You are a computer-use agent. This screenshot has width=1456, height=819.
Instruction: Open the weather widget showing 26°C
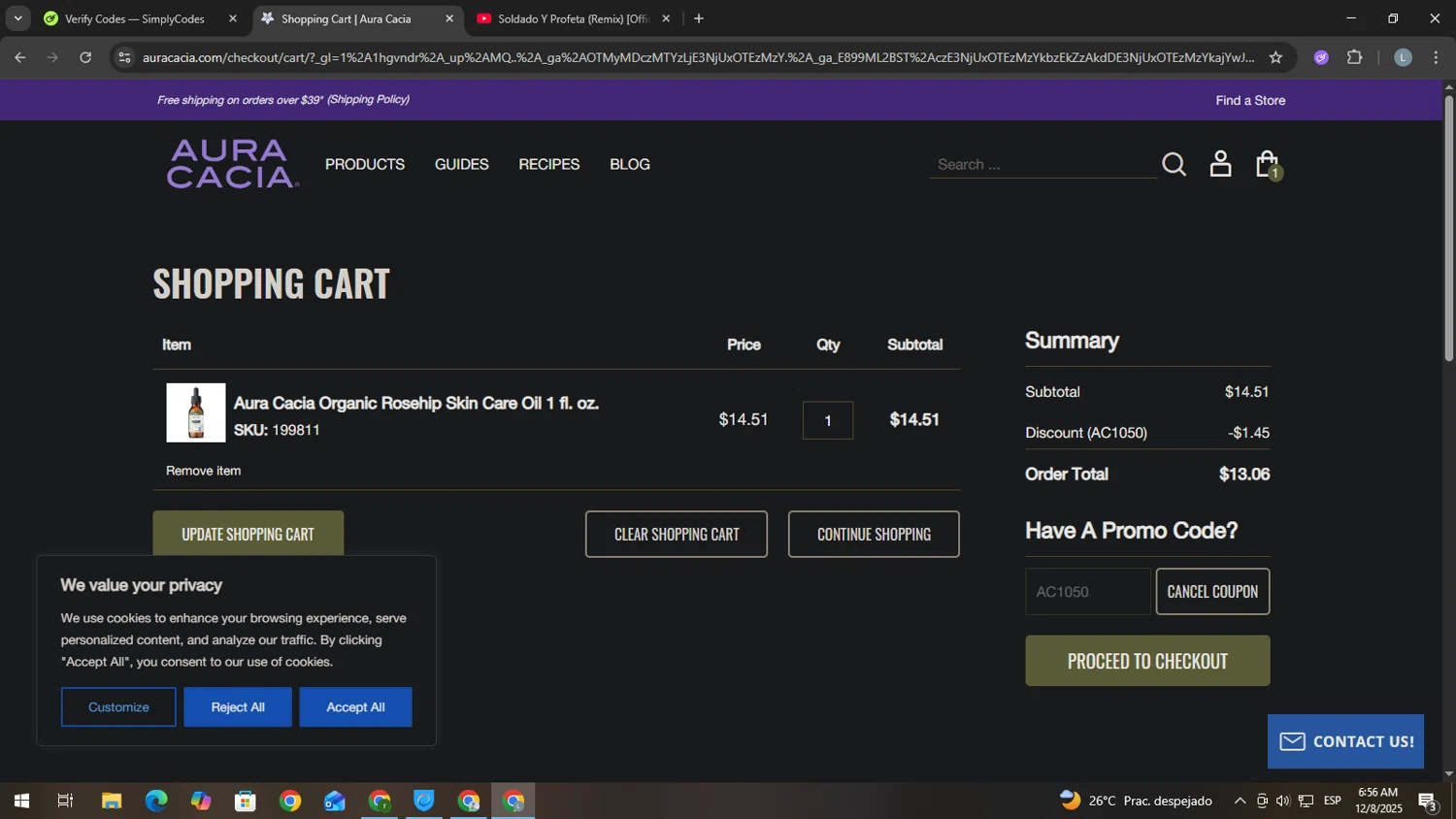tap(1136, 801)
